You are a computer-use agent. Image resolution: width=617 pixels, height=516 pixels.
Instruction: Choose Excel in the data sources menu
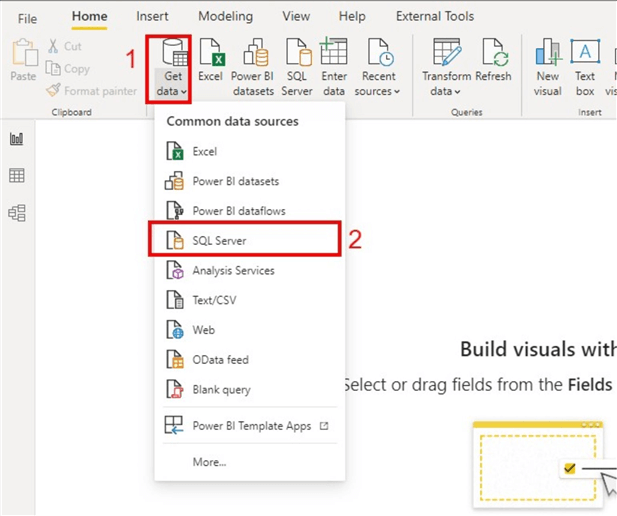250,151
